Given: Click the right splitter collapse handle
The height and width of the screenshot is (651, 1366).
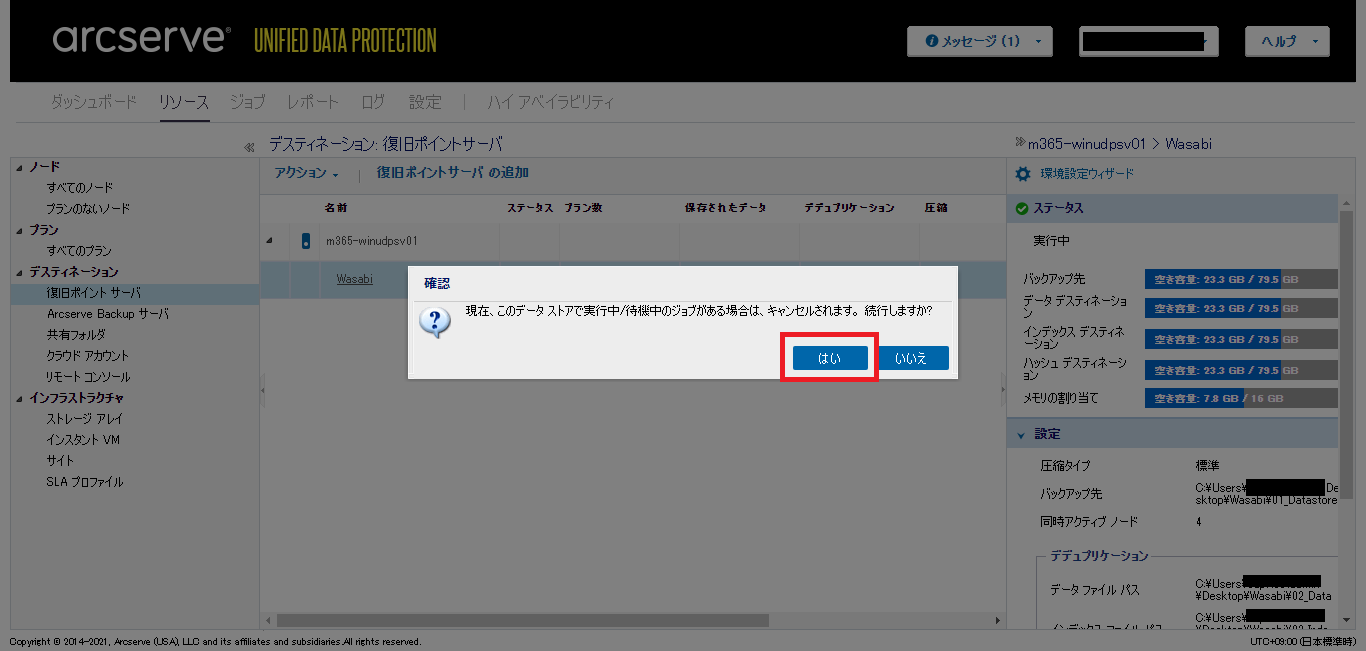Looking at the screenshot, I should [x=1003, y=391].
